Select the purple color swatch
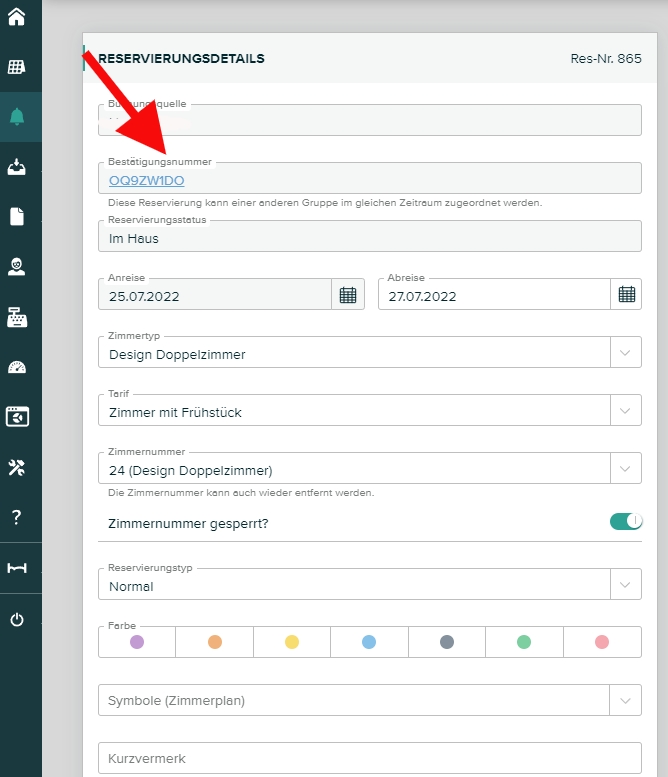 coord(137,642)
